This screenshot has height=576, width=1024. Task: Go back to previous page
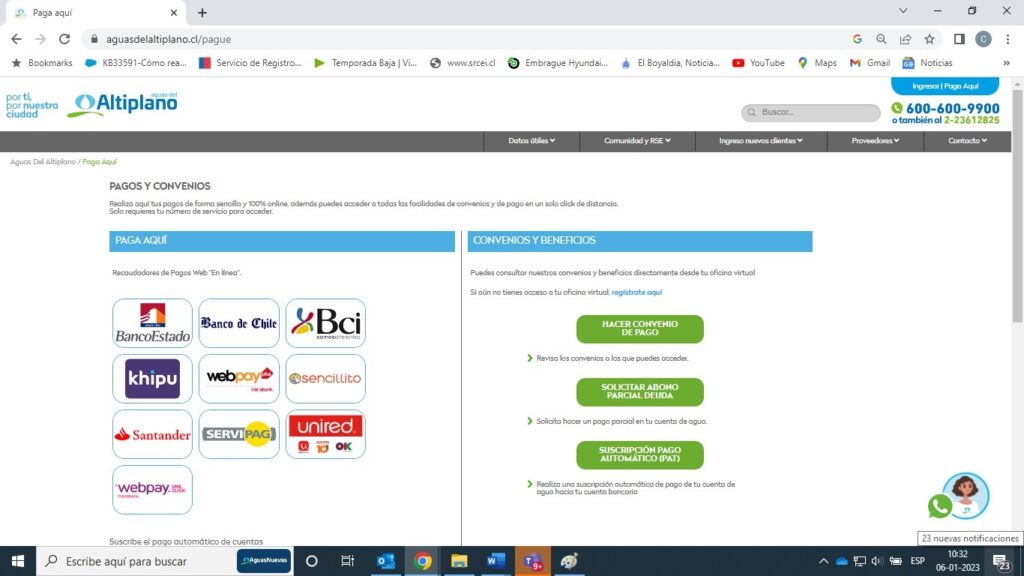[16, 39]
